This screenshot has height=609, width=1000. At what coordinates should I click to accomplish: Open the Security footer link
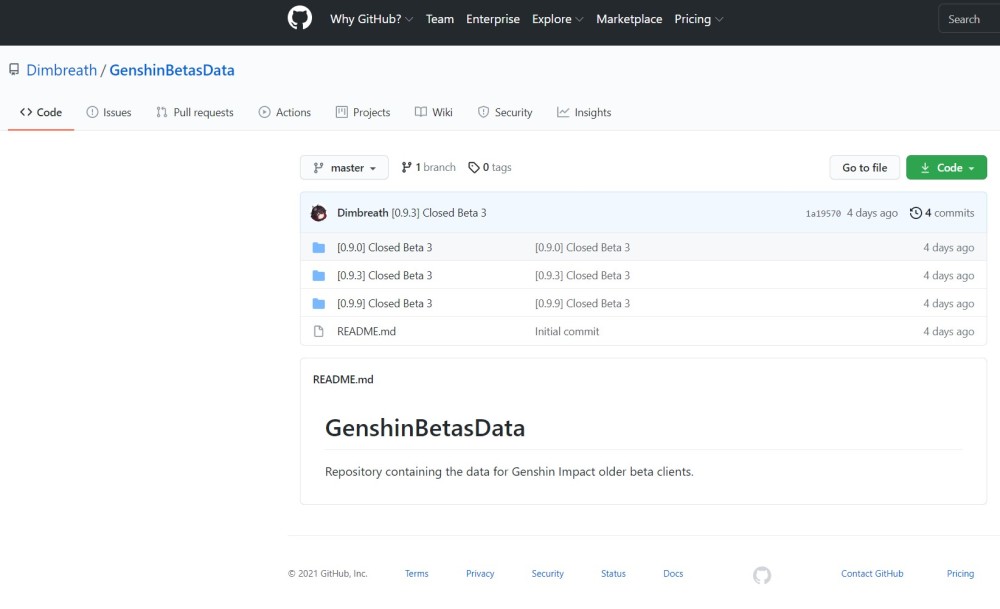point(548,574)
